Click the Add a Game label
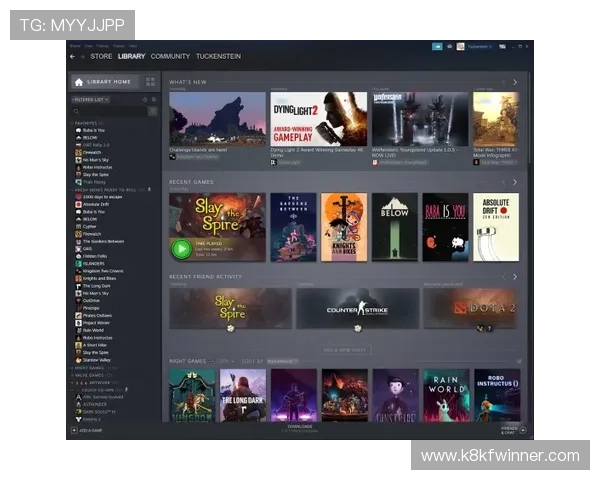 point(91,431)
